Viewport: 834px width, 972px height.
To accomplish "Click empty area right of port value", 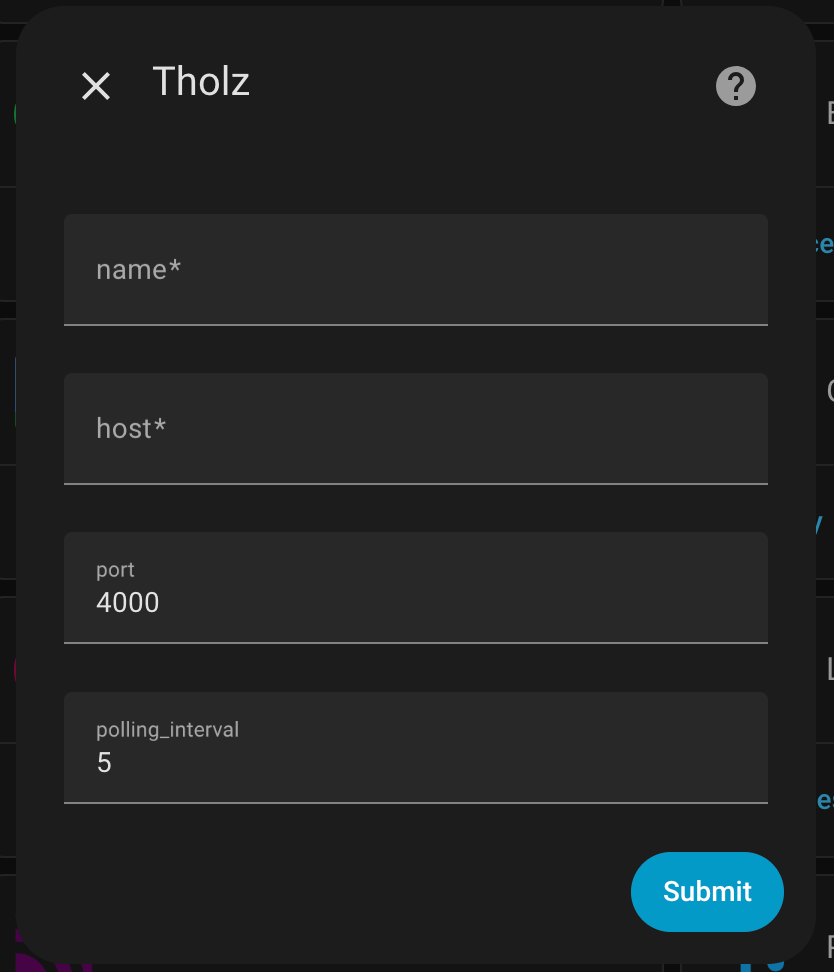I will pos(558,603).
